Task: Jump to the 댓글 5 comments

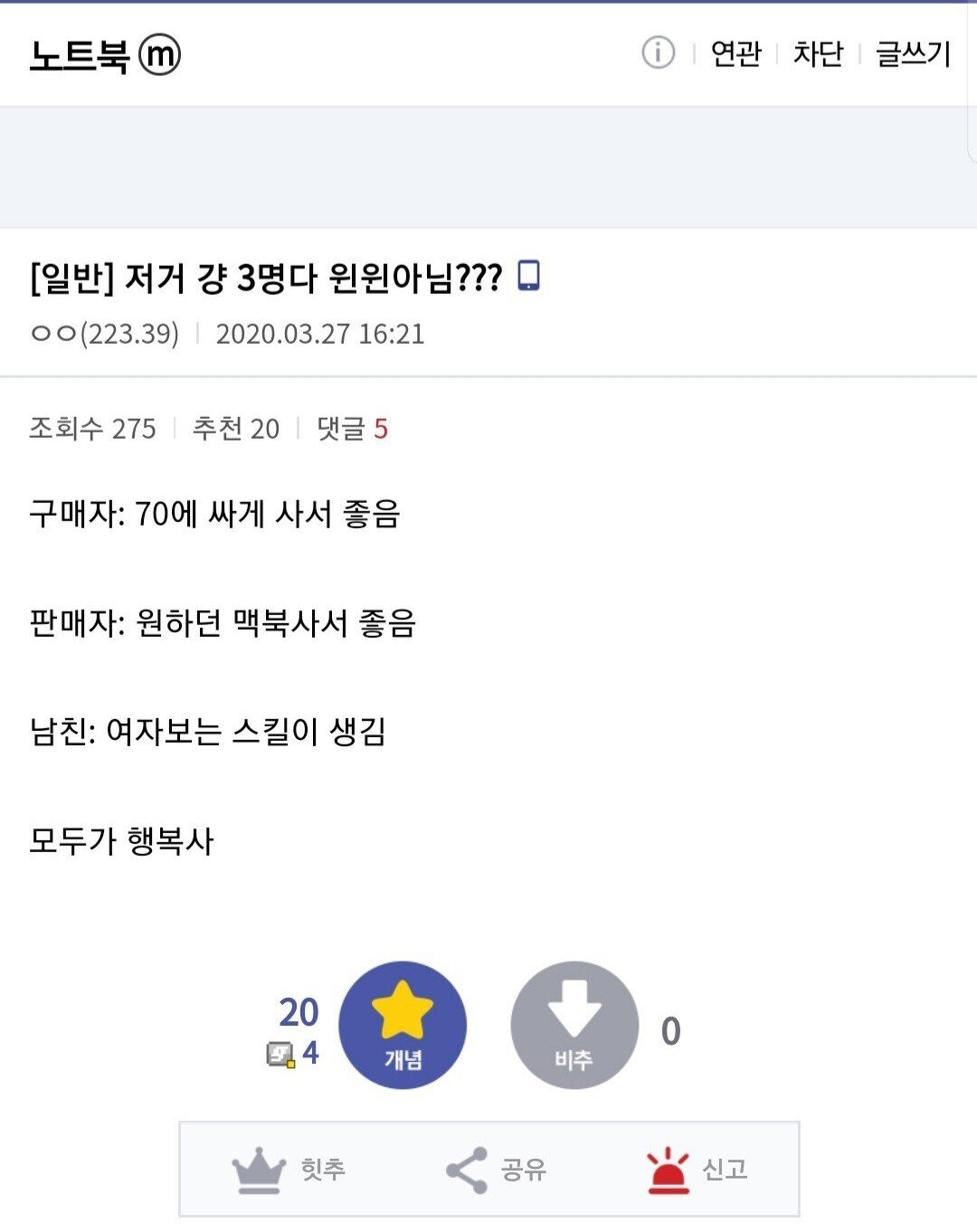Action: tap(352, 428)
